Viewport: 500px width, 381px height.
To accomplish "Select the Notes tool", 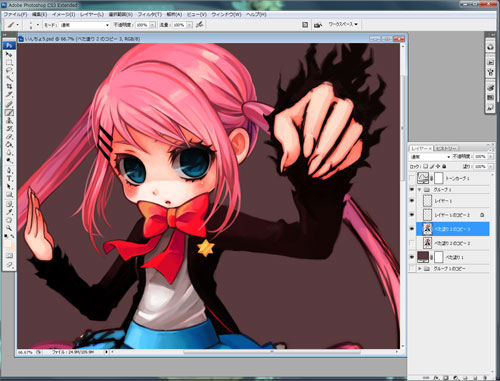I will [9, 204].
